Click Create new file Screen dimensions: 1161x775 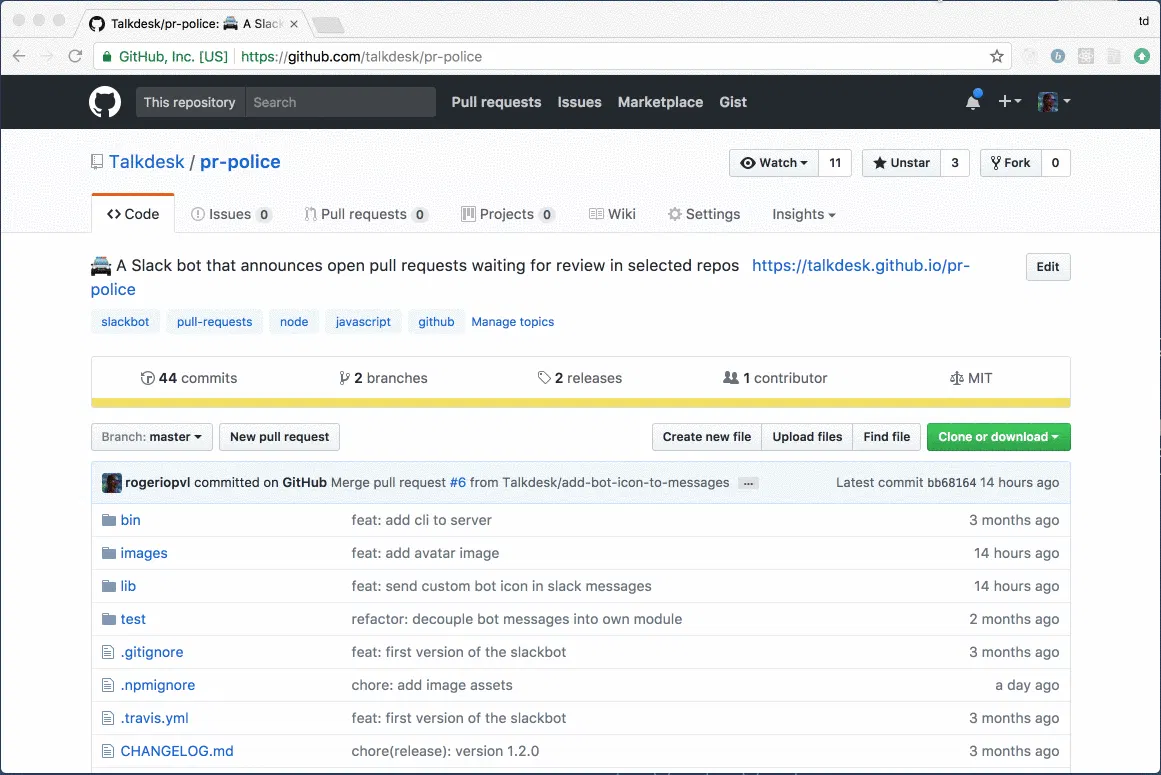point(707,437)
